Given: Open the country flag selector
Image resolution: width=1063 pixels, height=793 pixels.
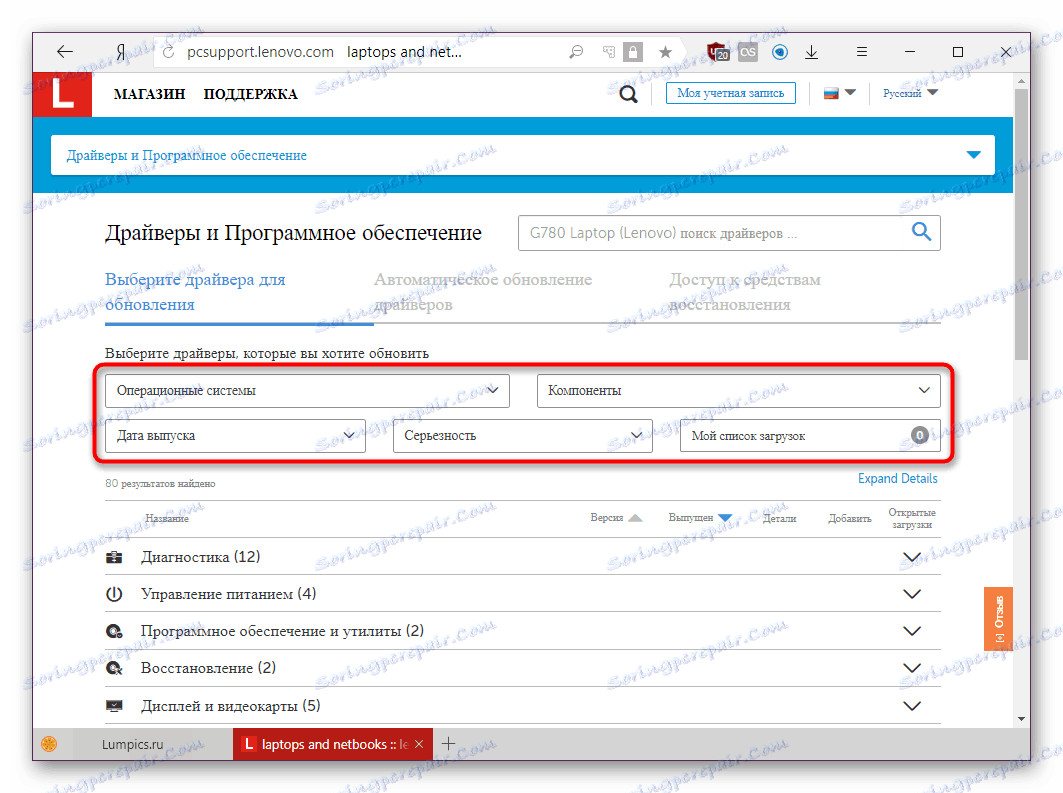Looking at the screenshot, I should tap(839, 93).
